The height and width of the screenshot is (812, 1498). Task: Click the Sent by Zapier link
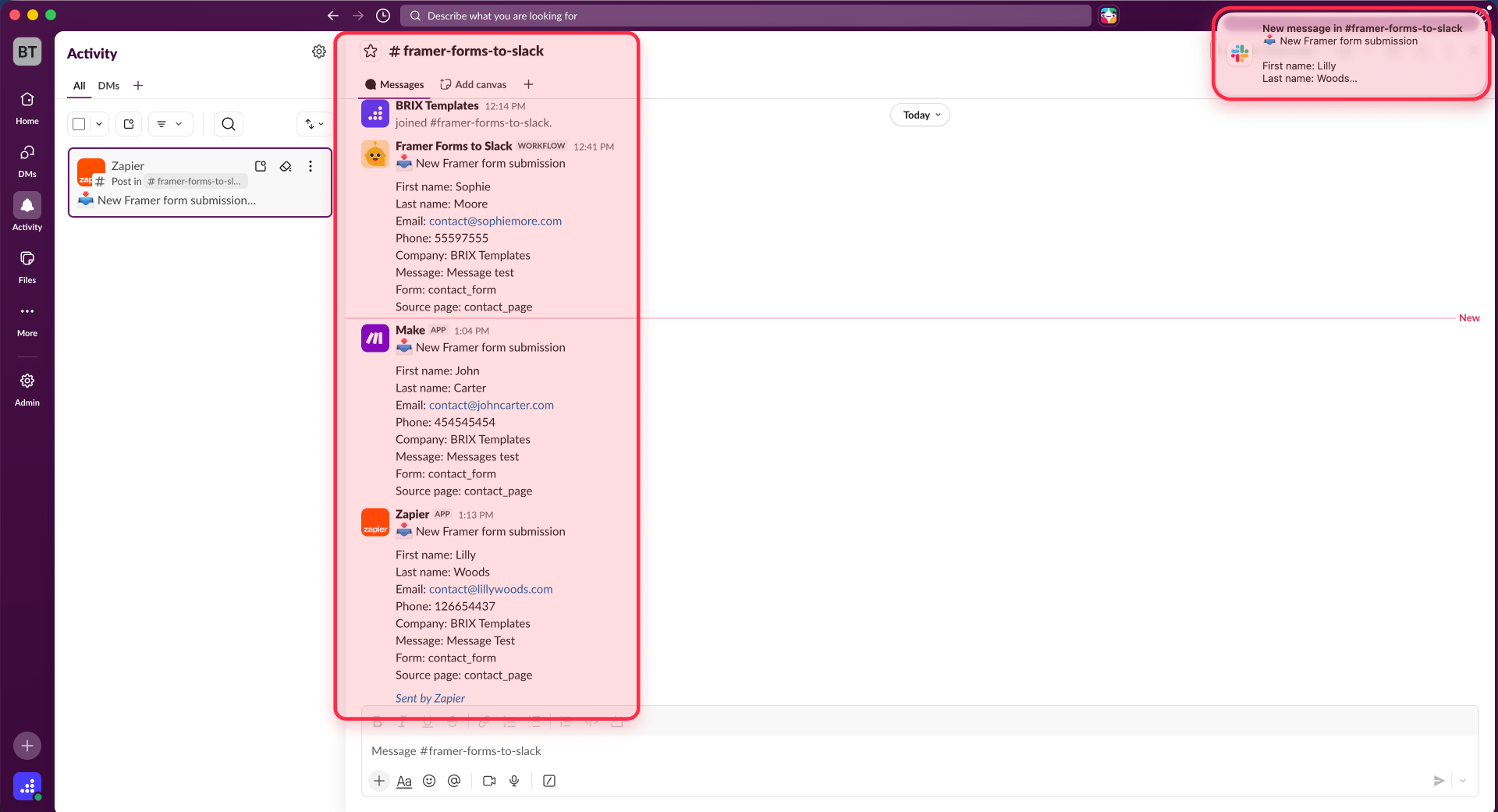(430, 698)
